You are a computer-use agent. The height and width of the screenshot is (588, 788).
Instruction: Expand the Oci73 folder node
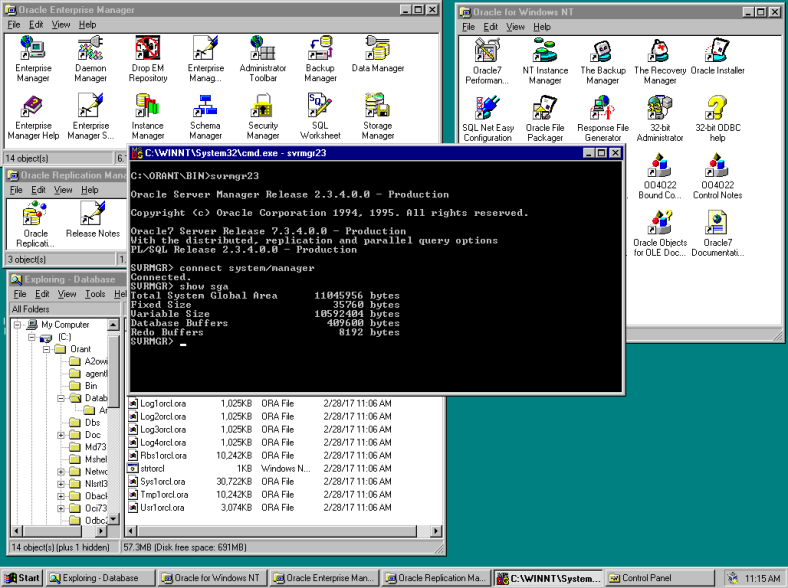click(x=62, y=507)
